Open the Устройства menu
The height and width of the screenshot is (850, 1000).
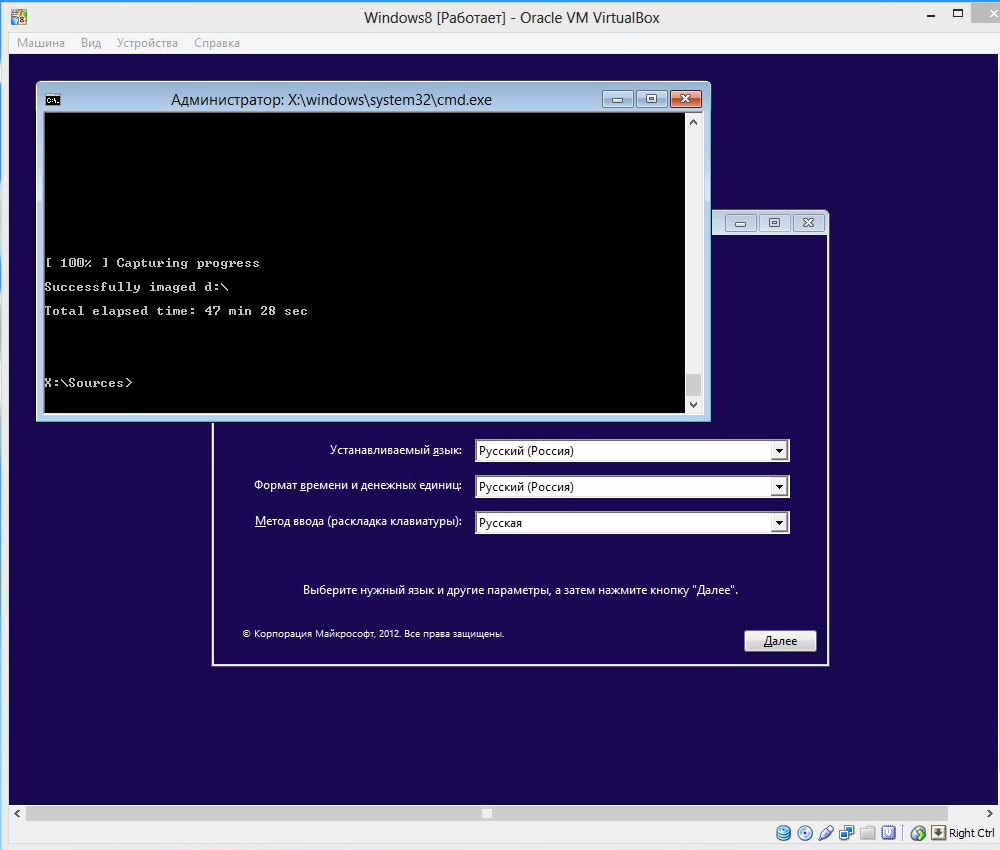pos(147,43)
